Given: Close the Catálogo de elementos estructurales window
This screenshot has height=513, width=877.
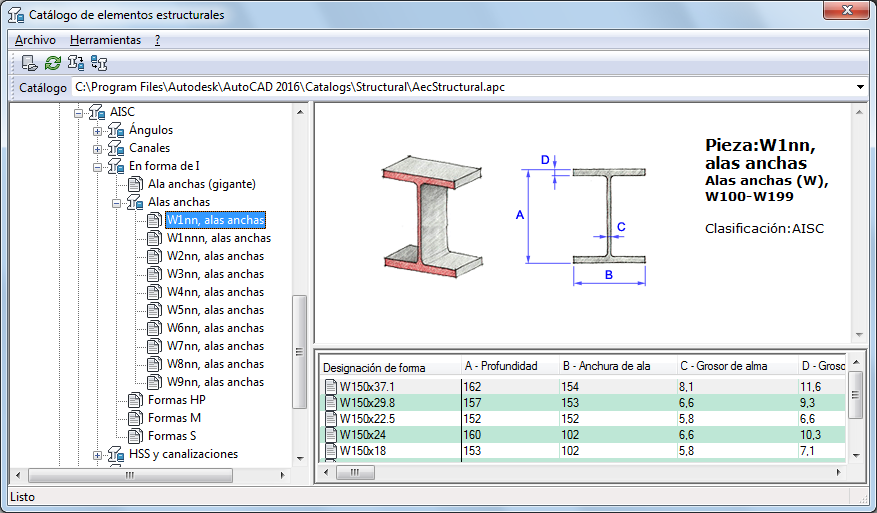Looking at the screenshot, I should tap(847, 10).
